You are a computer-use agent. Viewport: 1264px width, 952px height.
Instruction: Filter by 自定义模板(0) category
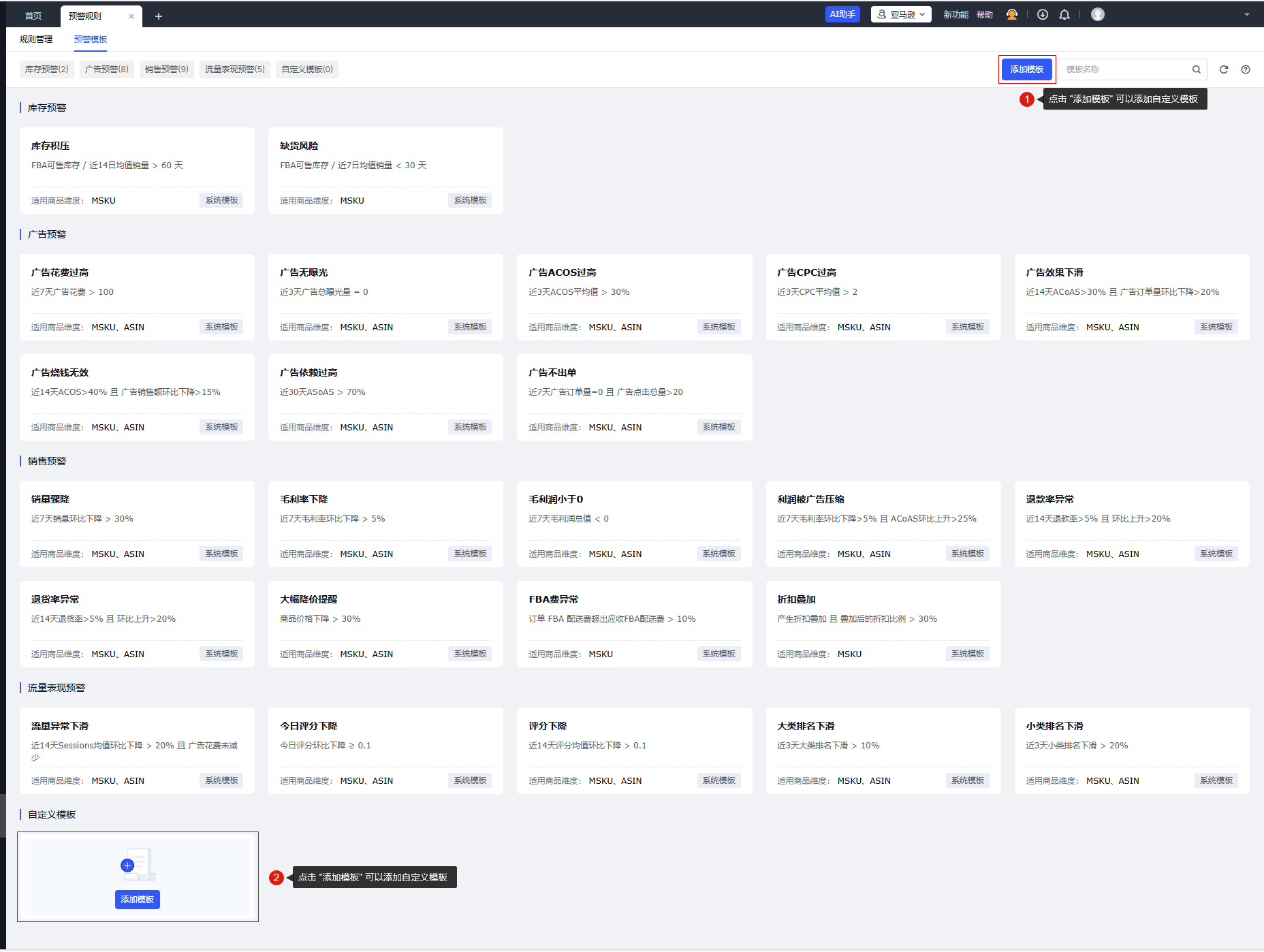point(307,69)
